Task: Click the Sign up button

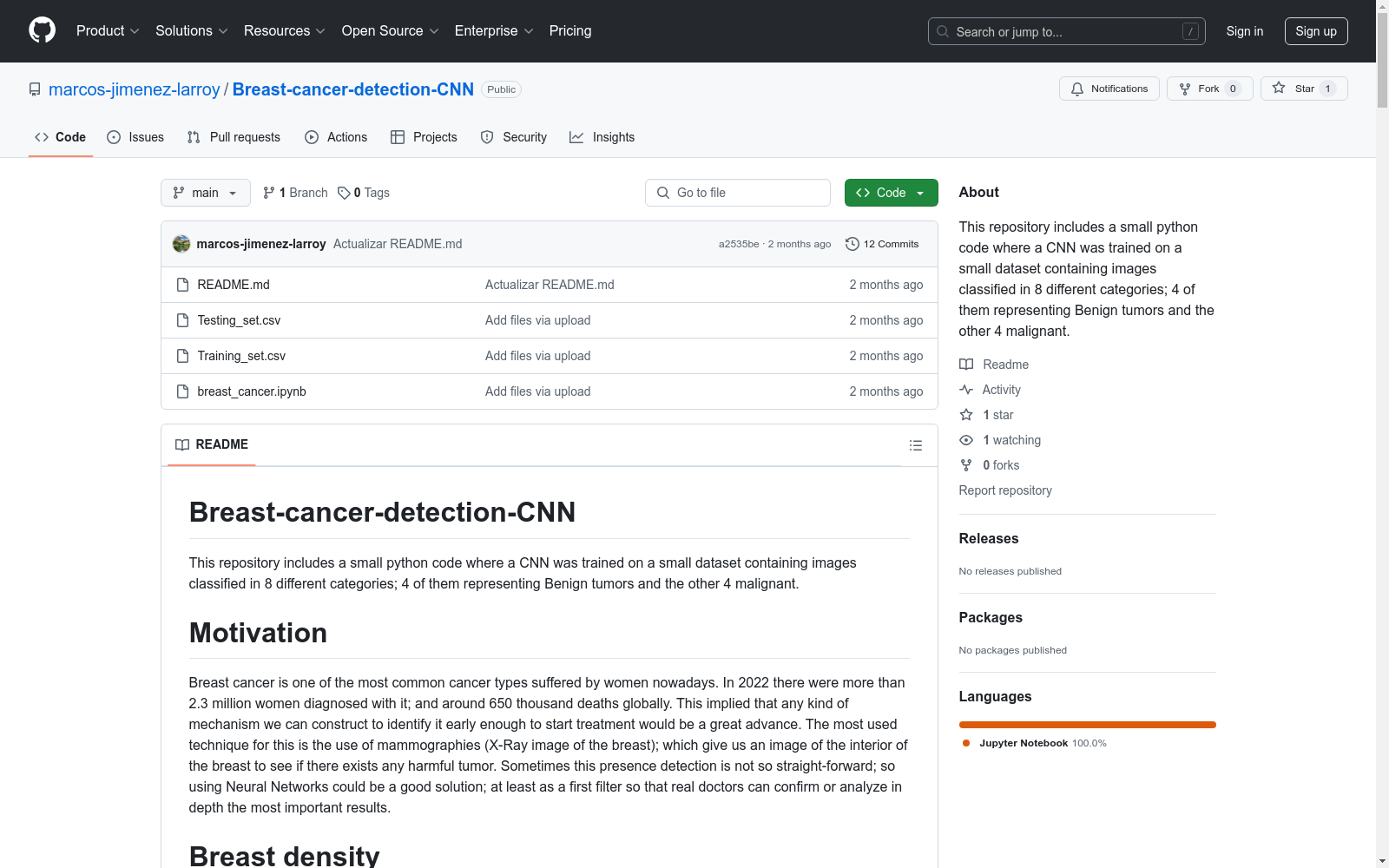Action: 1316,31
